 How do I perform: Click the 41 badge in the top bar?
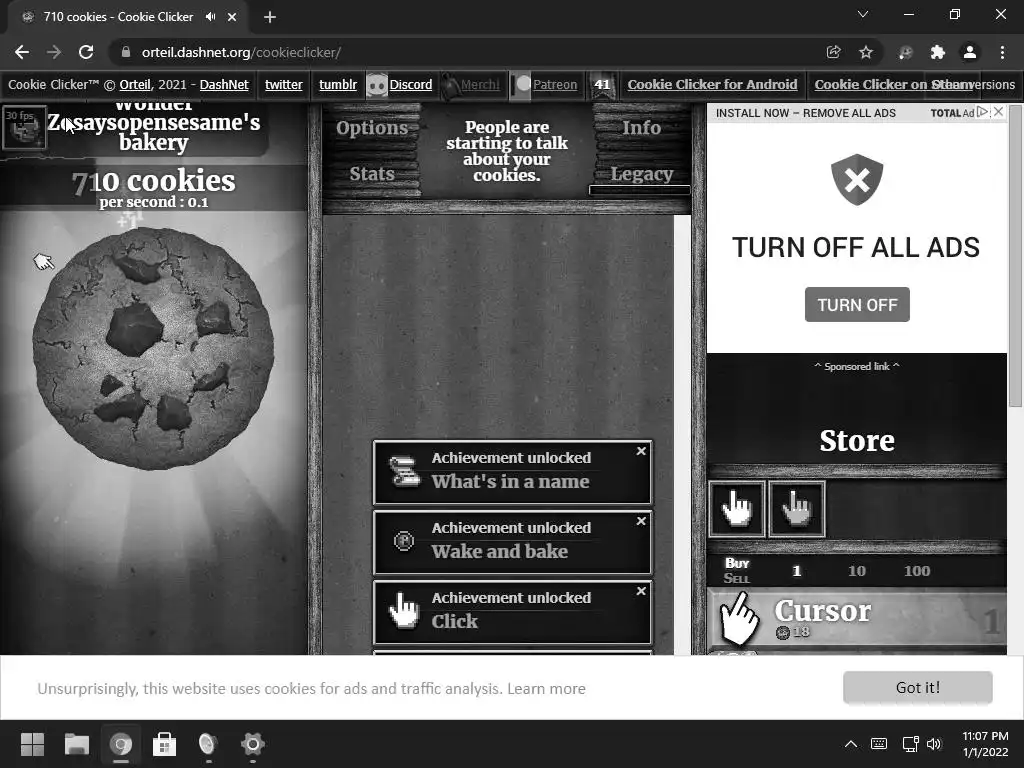(x=602, y=85)
